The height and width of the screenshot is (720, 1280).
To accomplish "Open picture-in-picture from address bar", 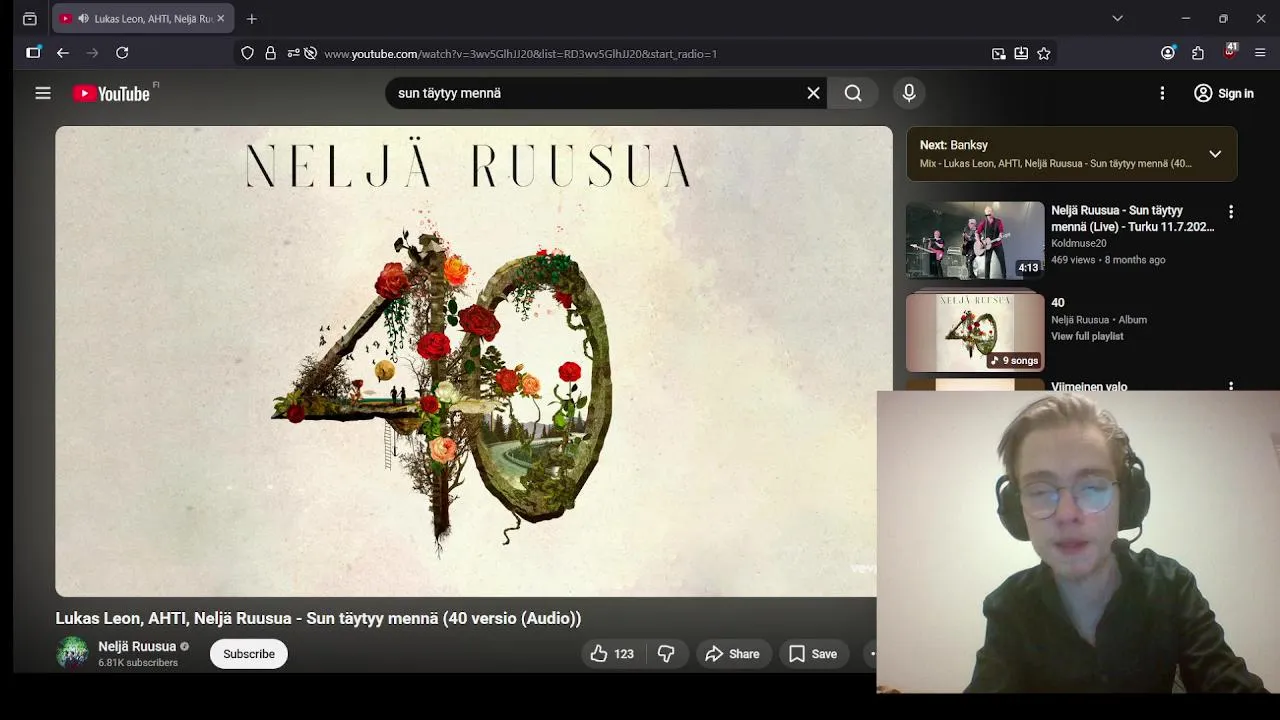I will pos(999,53).
